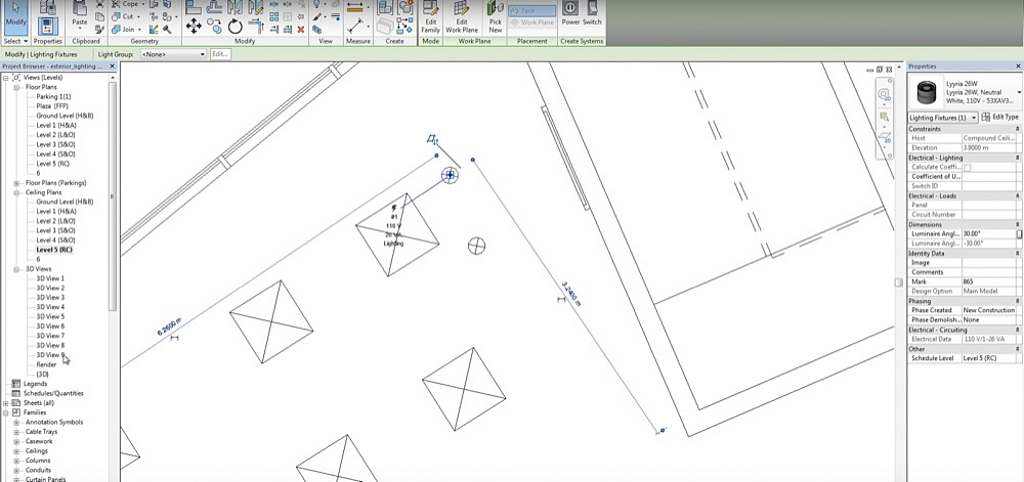Image resolution: width=1024 pixels, height=482 pixels.
Task: Click the Power create systems icon
Action: (570, 13)
